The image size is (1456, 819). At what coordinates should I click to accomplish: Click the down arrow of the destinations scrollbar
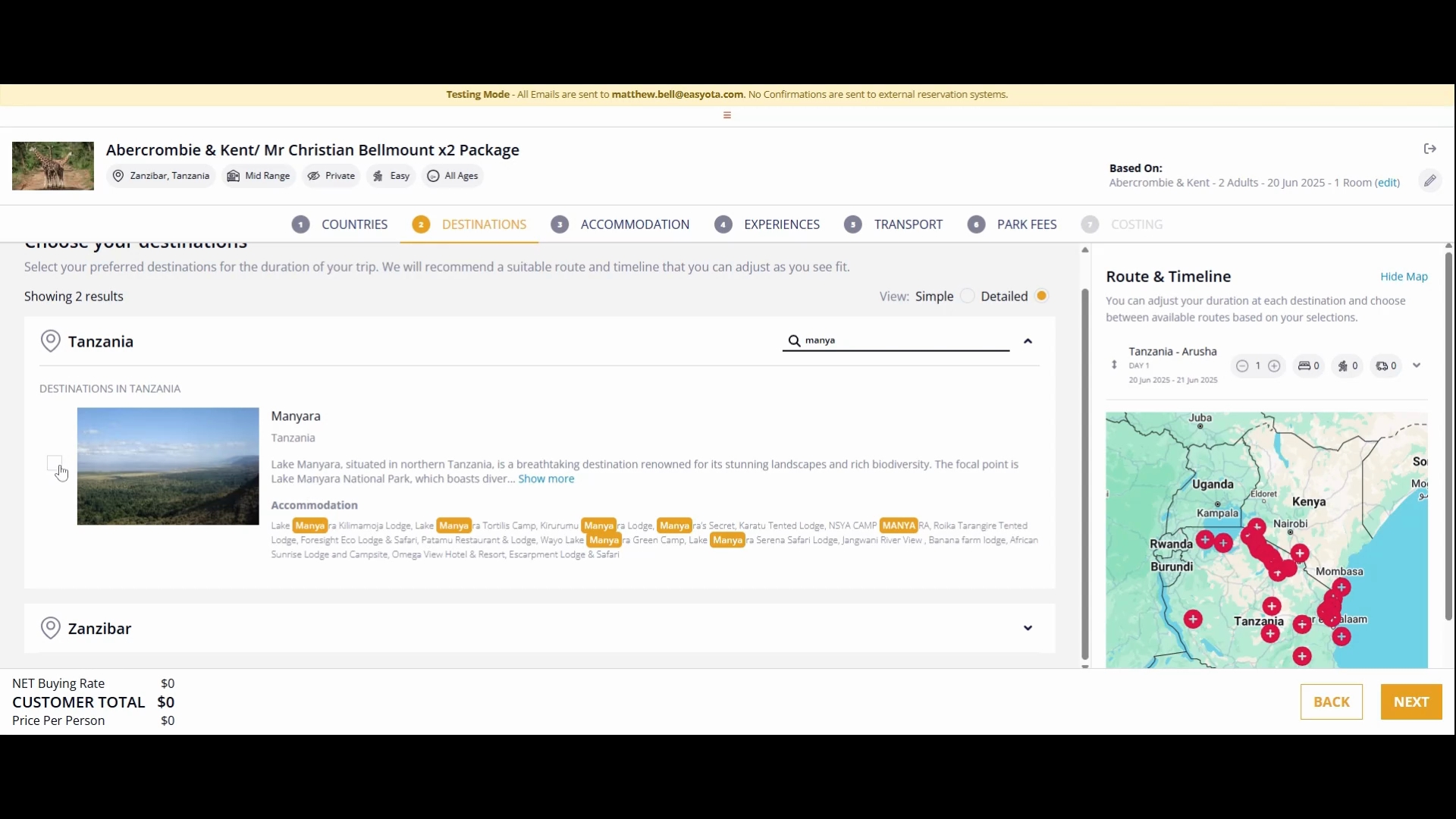click(x=1085, y=666)
